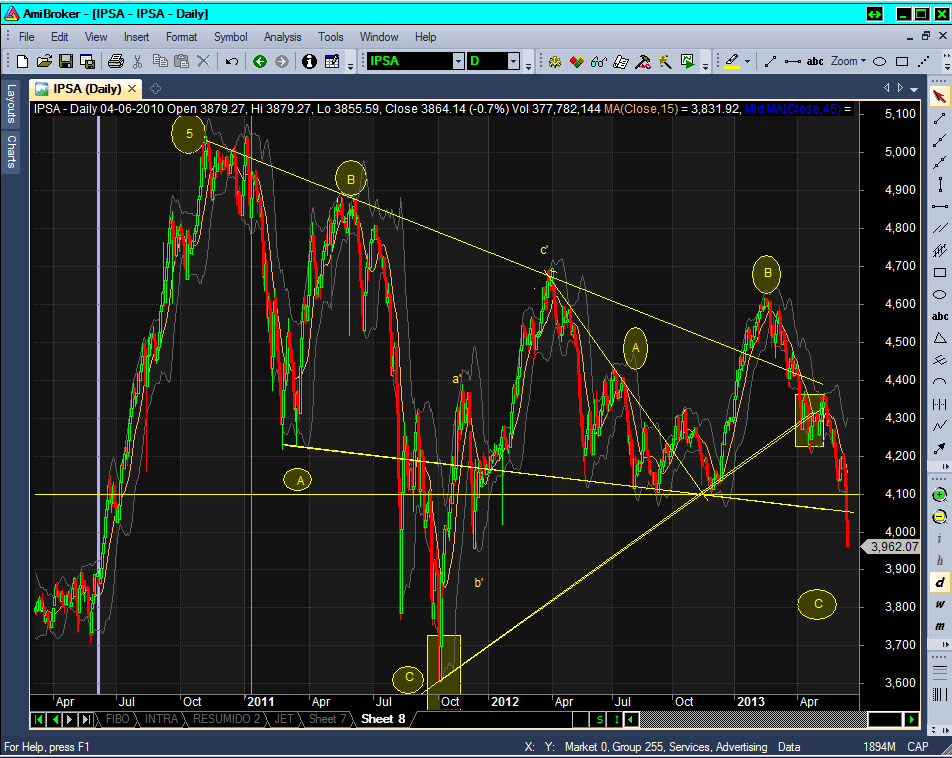This screenshot has width=952, height=758.
Task: Open the IPSA symbol dropdown
Action: (459, 61)
